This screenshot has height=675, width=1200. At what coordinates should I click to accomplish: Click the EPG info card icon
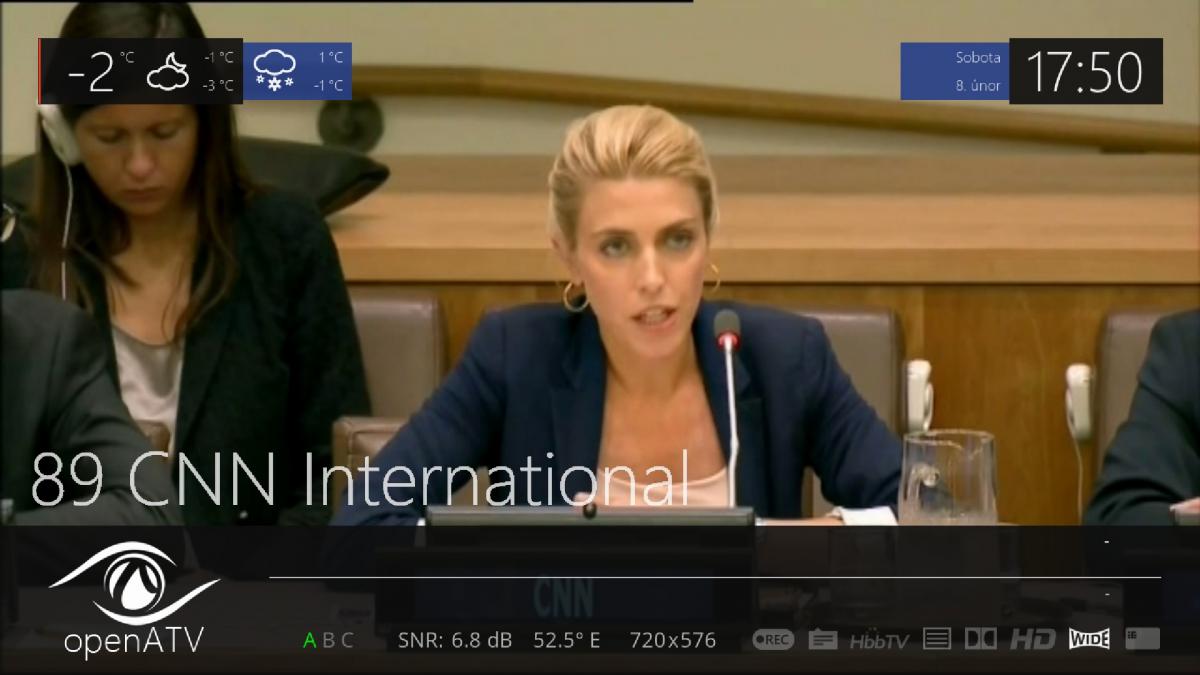823,640
